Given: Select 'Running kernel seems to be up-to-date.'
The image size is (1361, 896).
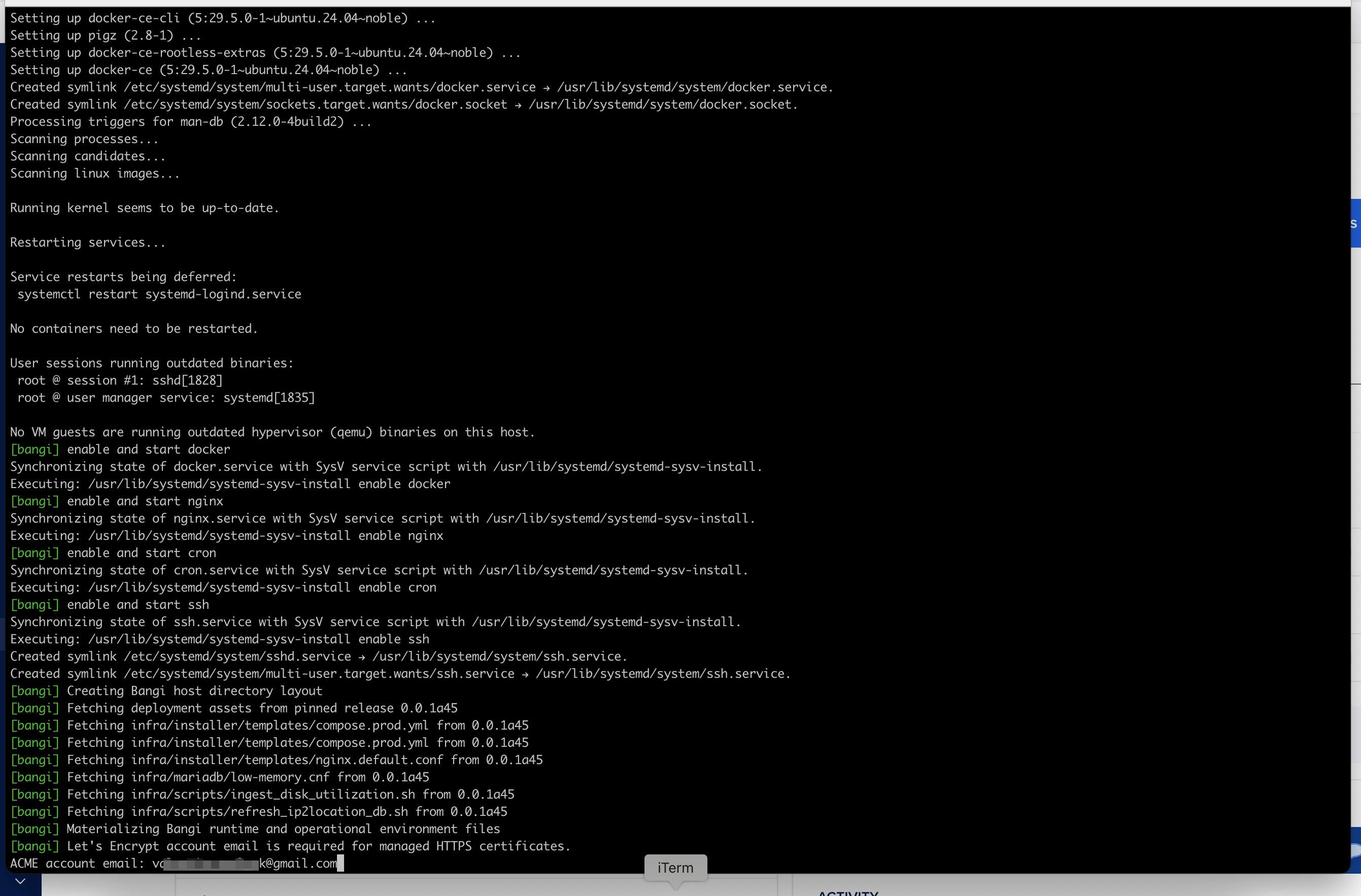Looking at the screenshot, I should pos(145,208).
